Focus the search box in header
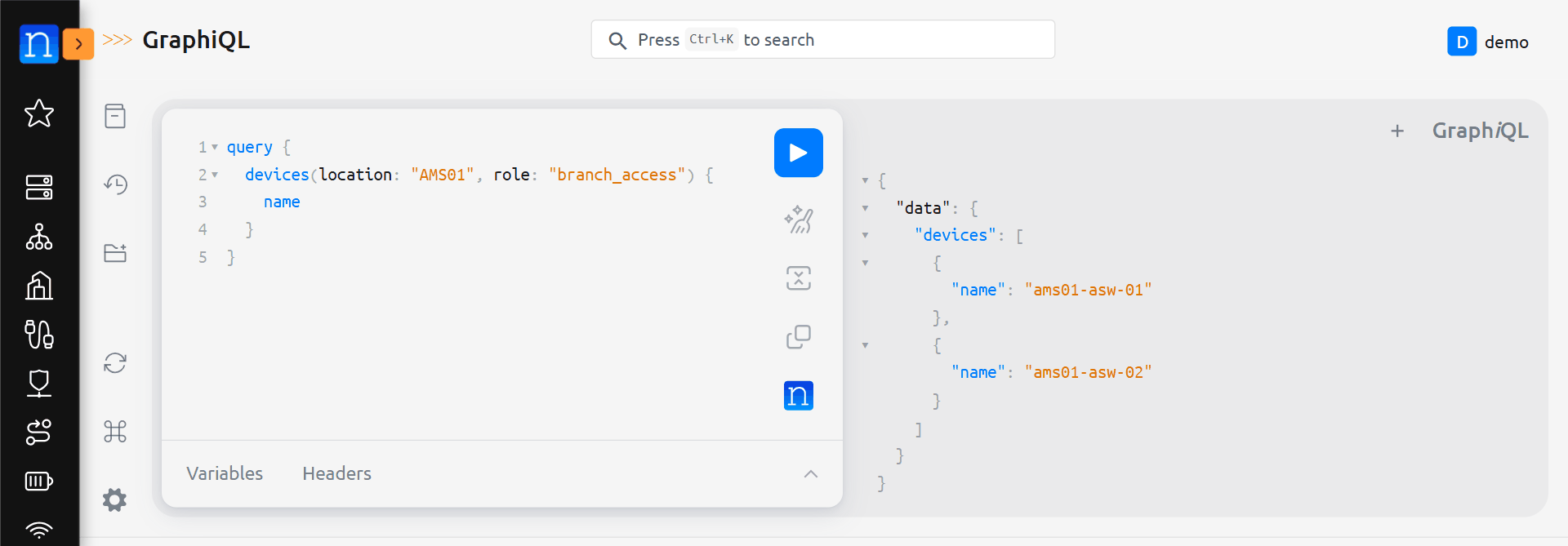The width and height of the screenshot is (1568, 546). point(822,40)
